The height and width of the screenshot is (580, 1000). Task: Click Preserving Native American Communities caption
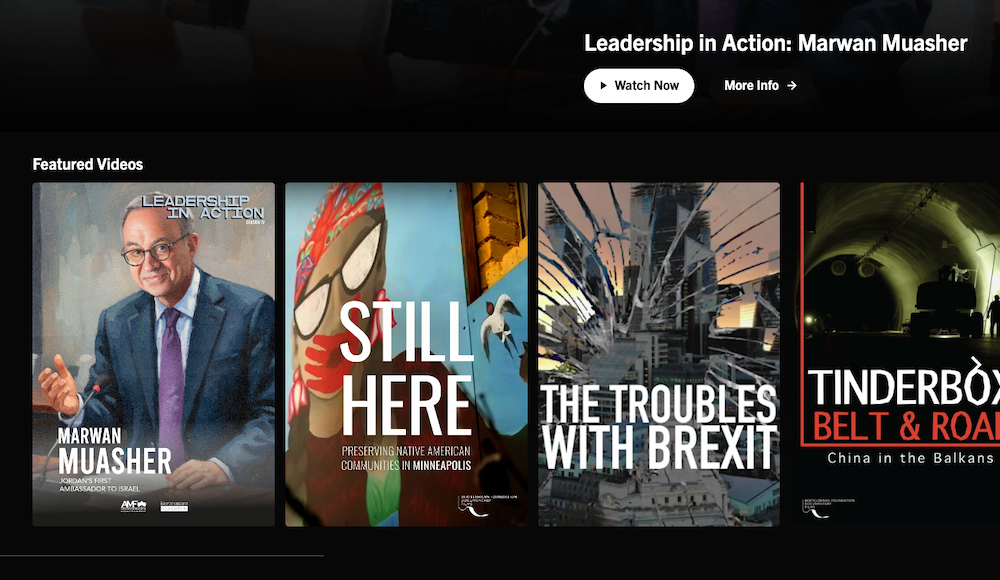point(406,458)
